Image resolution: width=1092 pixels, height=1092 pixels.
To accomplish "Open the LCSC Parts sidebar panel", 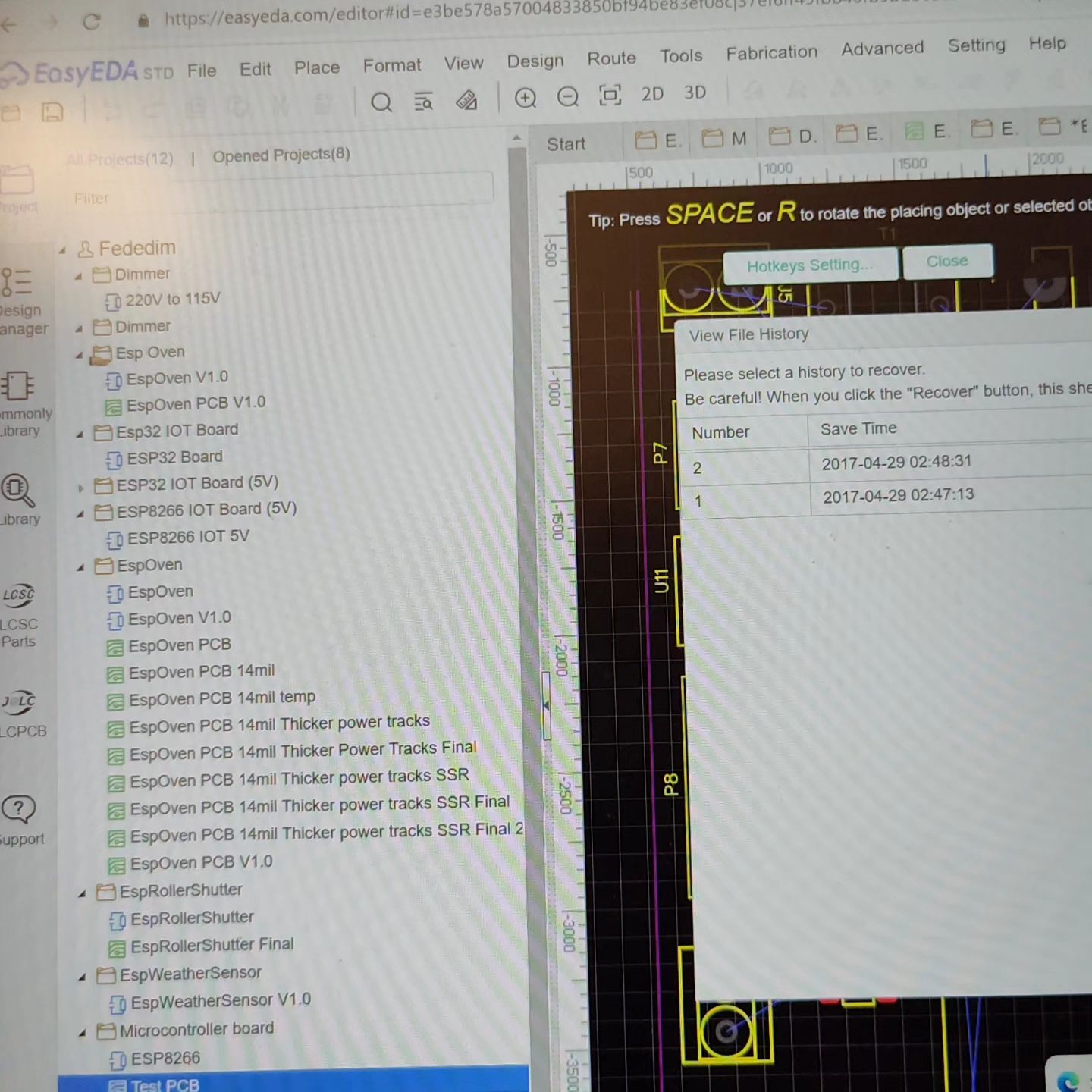I will [19, 617].
